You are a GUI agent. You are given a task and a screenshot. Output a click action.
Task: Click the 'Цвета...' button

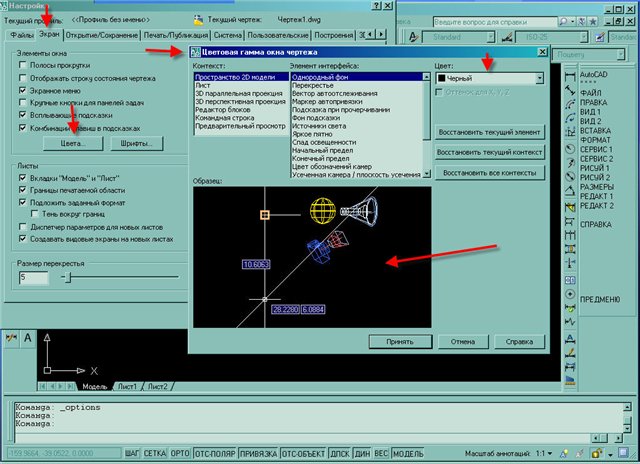73,144
